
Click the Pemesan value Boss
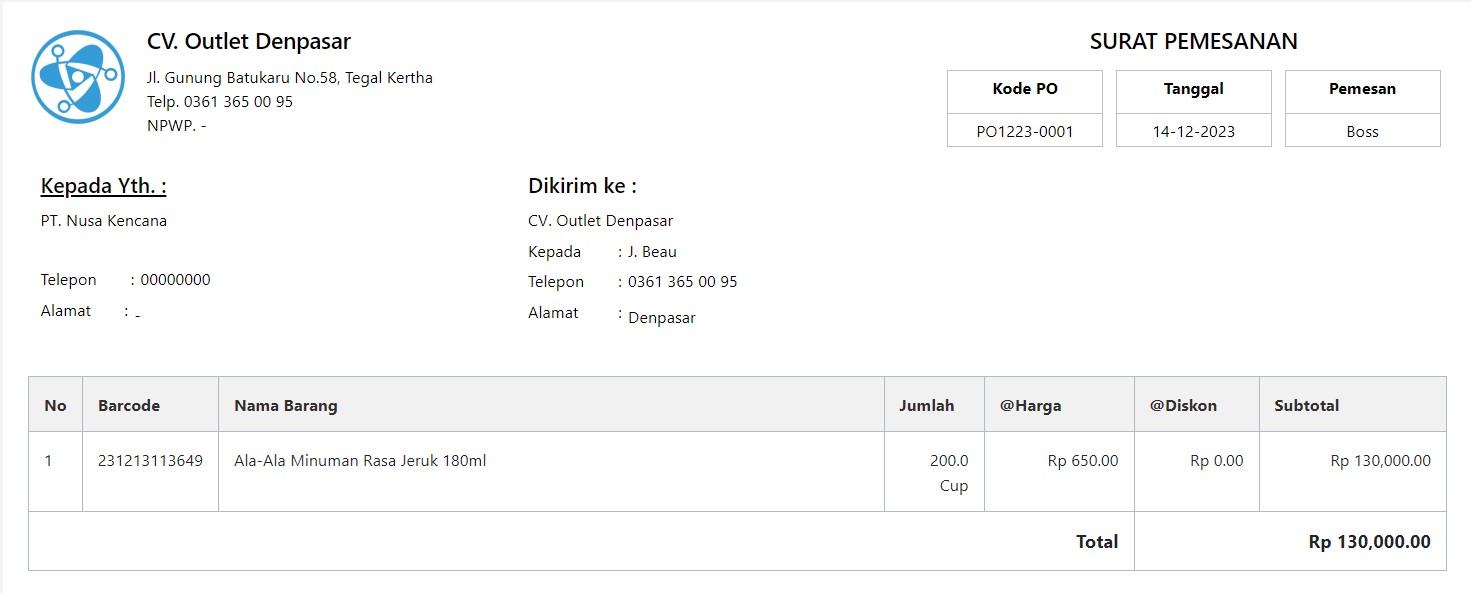coord(1362,131)
